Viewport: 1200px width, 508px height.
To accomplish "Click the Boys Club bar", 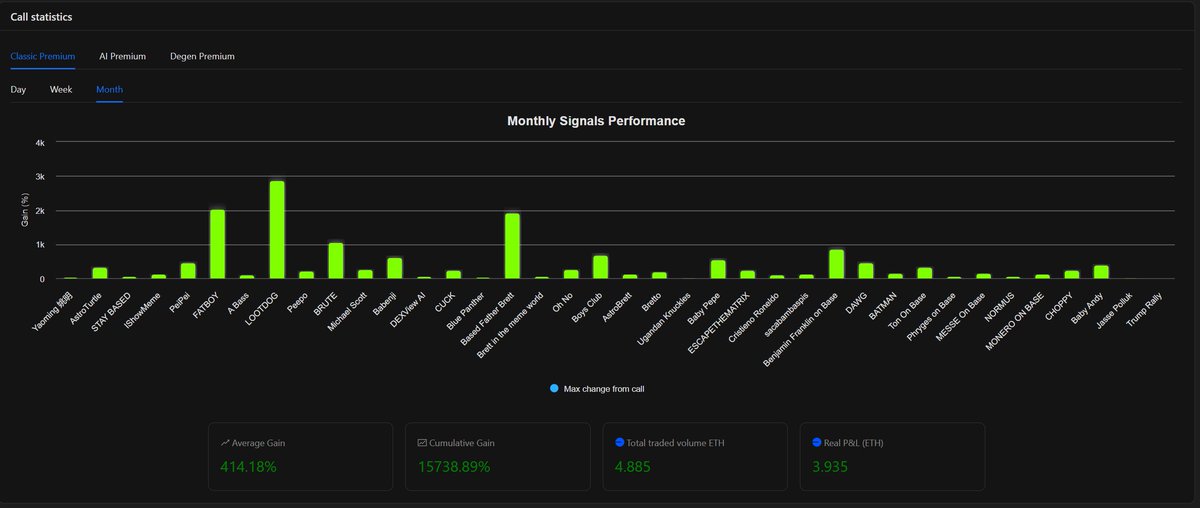I will [x=600, y=267].
